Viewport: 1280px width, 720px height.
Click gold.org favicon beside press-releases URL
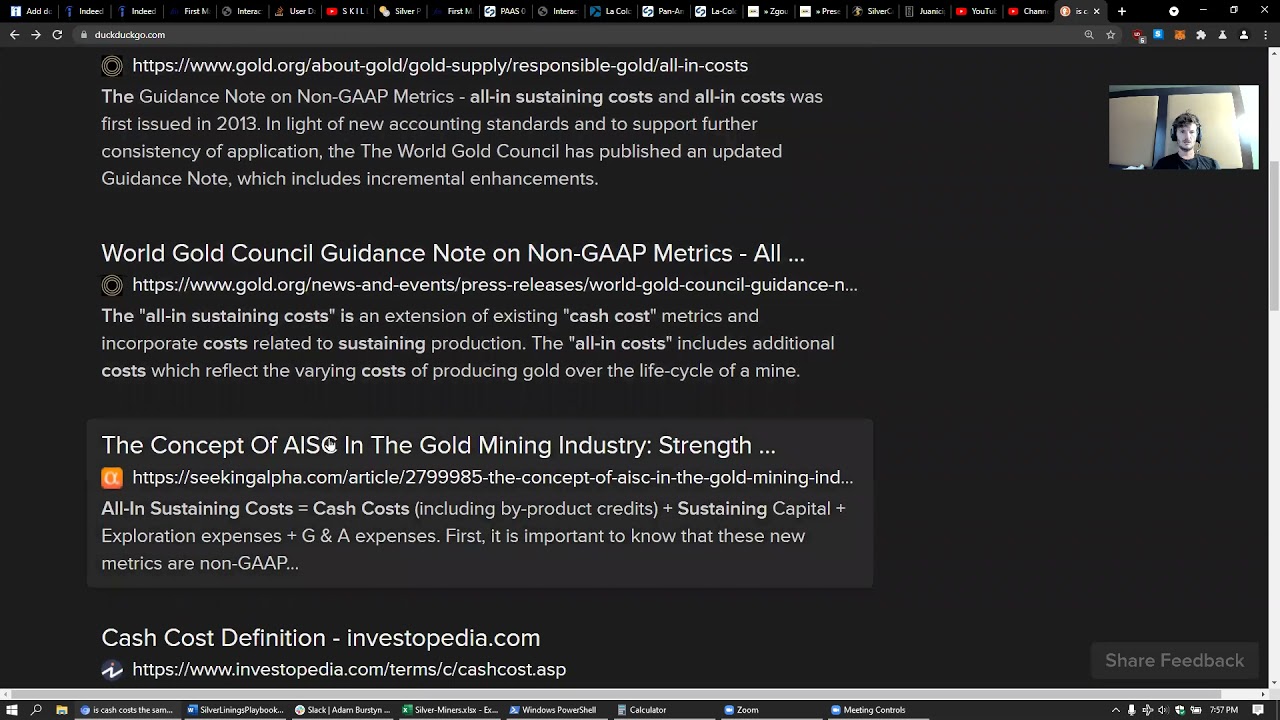click(112, 285)
